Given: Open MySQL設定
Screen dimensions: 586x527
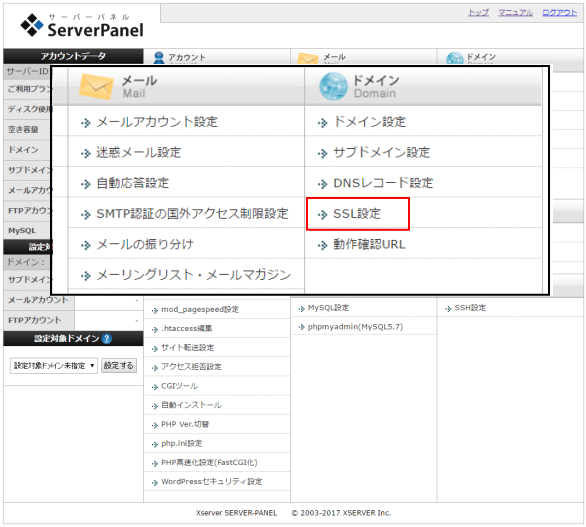Looking at the screenshot, I should [328, 308].
